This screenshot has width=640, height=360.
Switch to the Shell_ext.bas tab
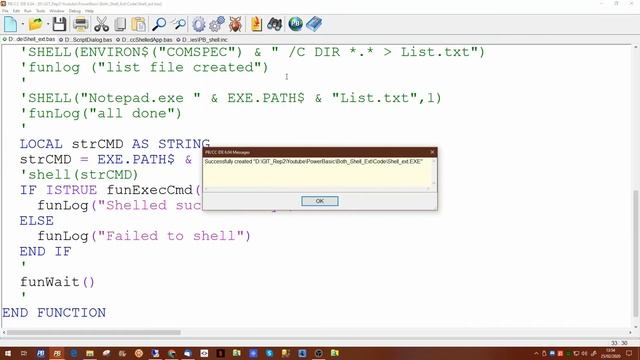pos(29,40)
